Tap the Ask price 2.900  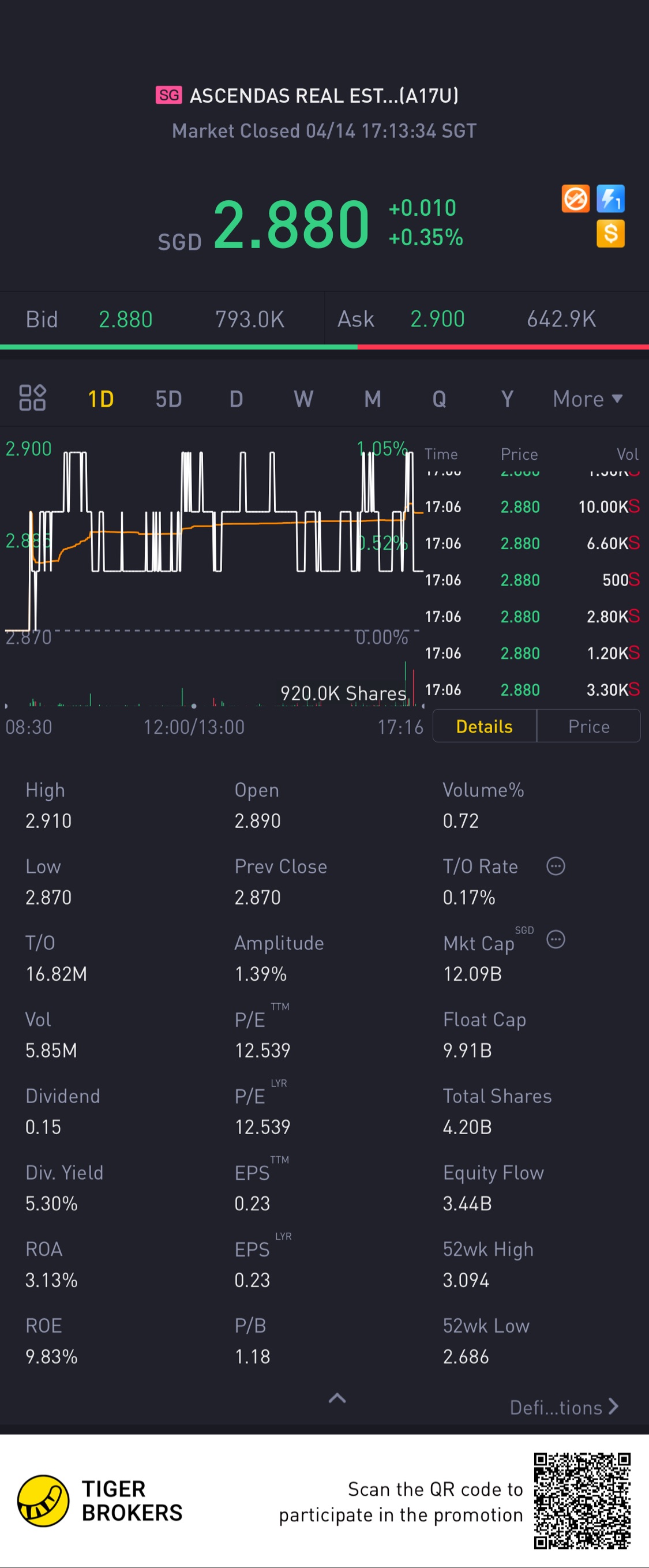tap(437, 320)
